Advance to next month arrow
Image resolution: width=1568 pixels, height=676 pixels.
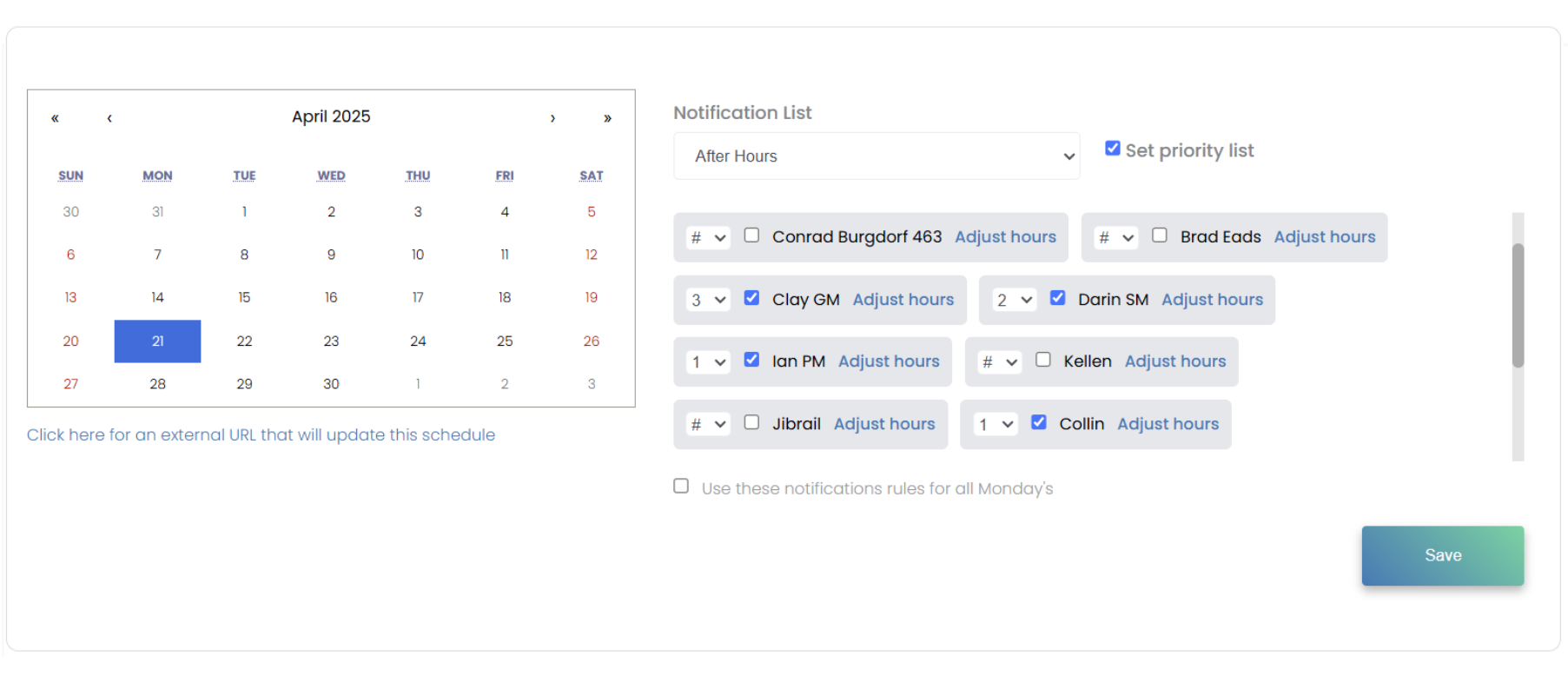[552, 118]
